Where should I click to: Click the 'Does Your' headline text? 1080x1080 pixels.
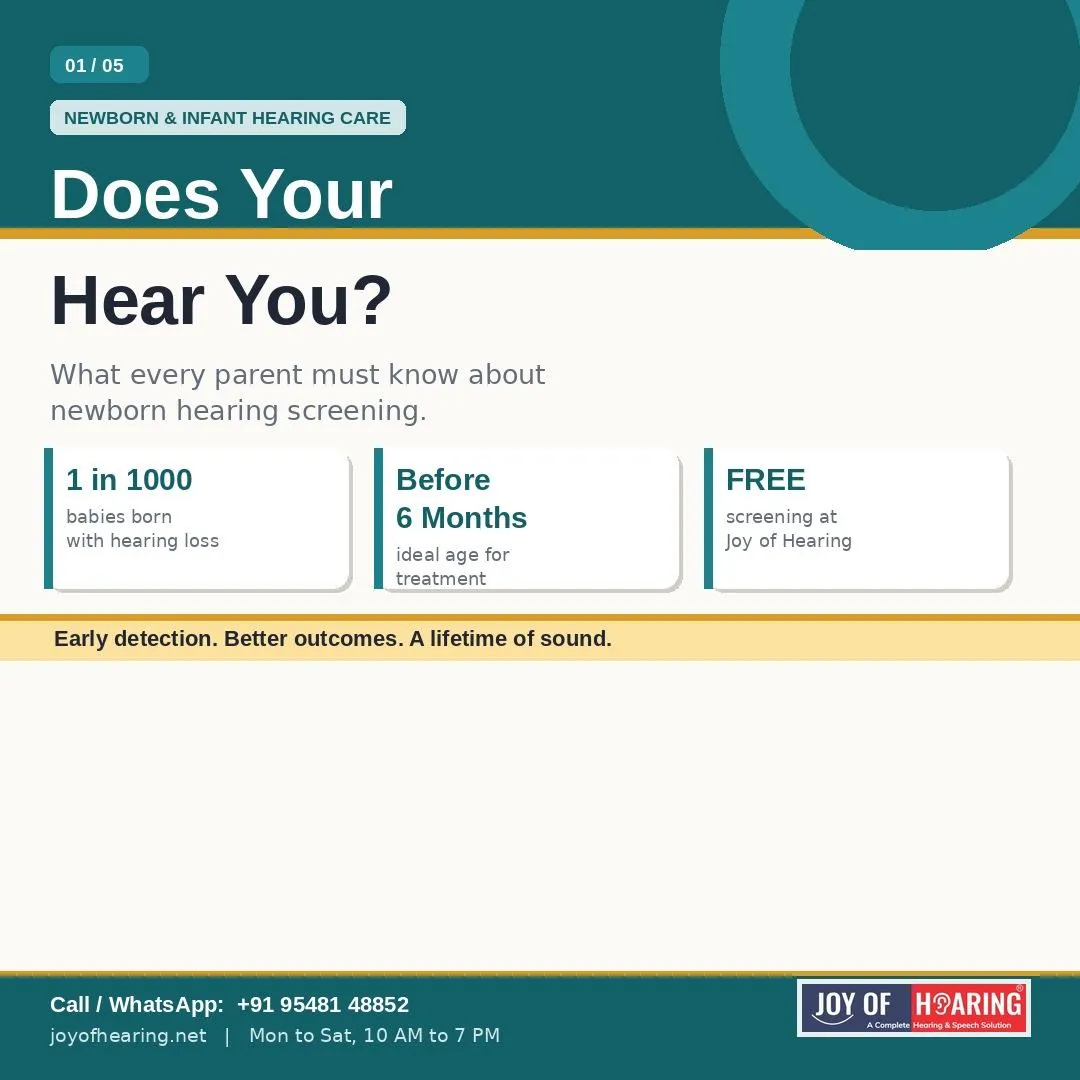[x=222, y=194]
